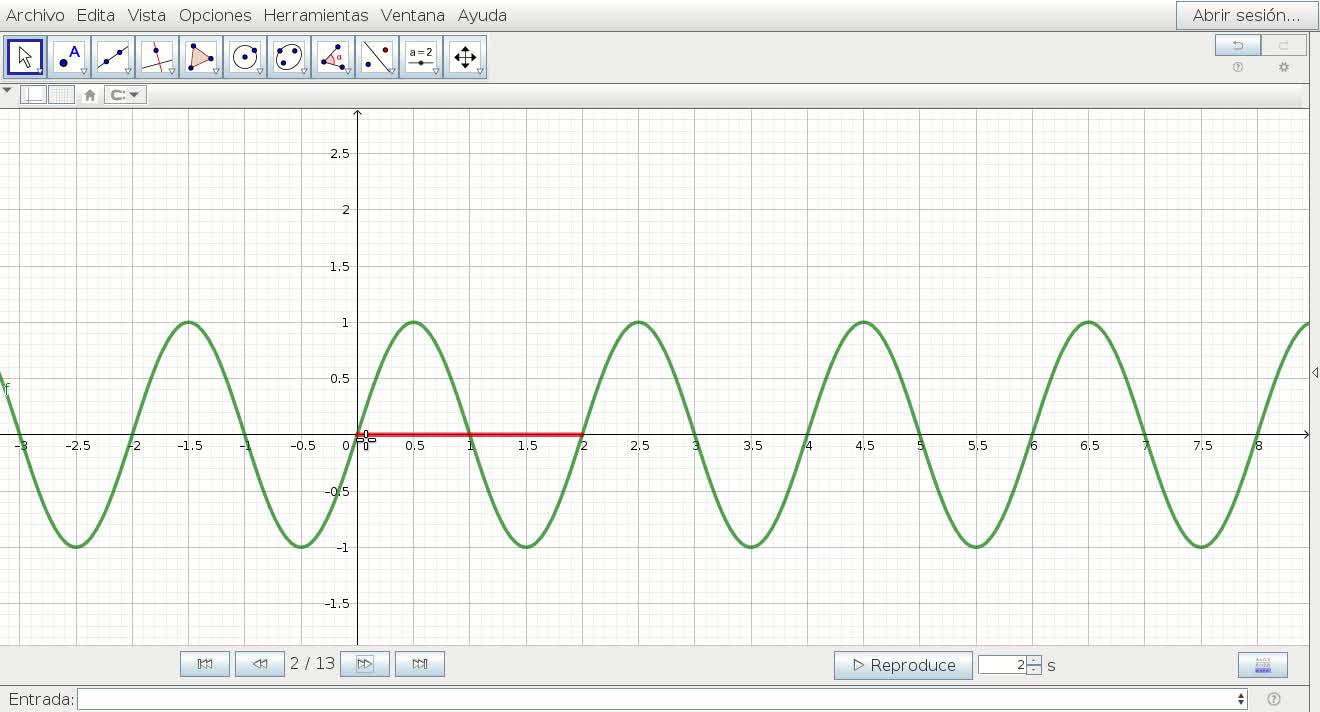The image size is (1320, 712).
Task: Open the Edita menu
Action: [96, 15]
